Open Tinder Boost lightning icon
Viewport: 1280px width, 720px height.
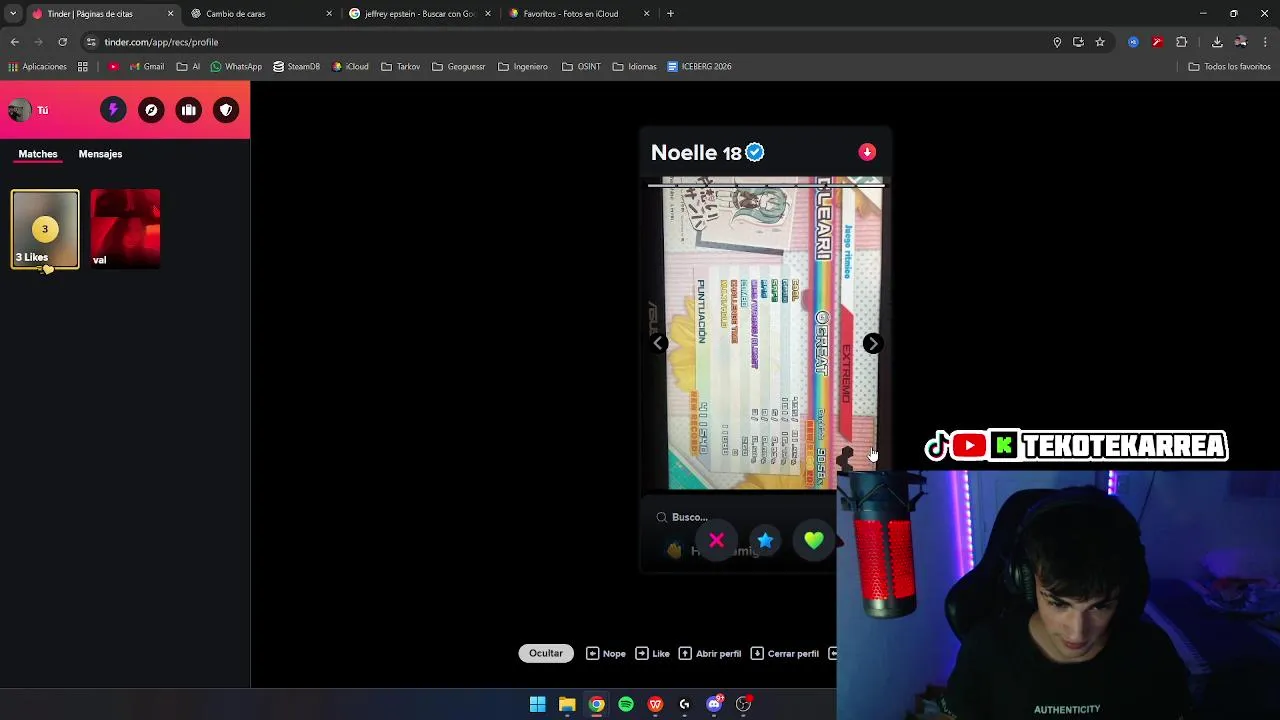[113, 110]
